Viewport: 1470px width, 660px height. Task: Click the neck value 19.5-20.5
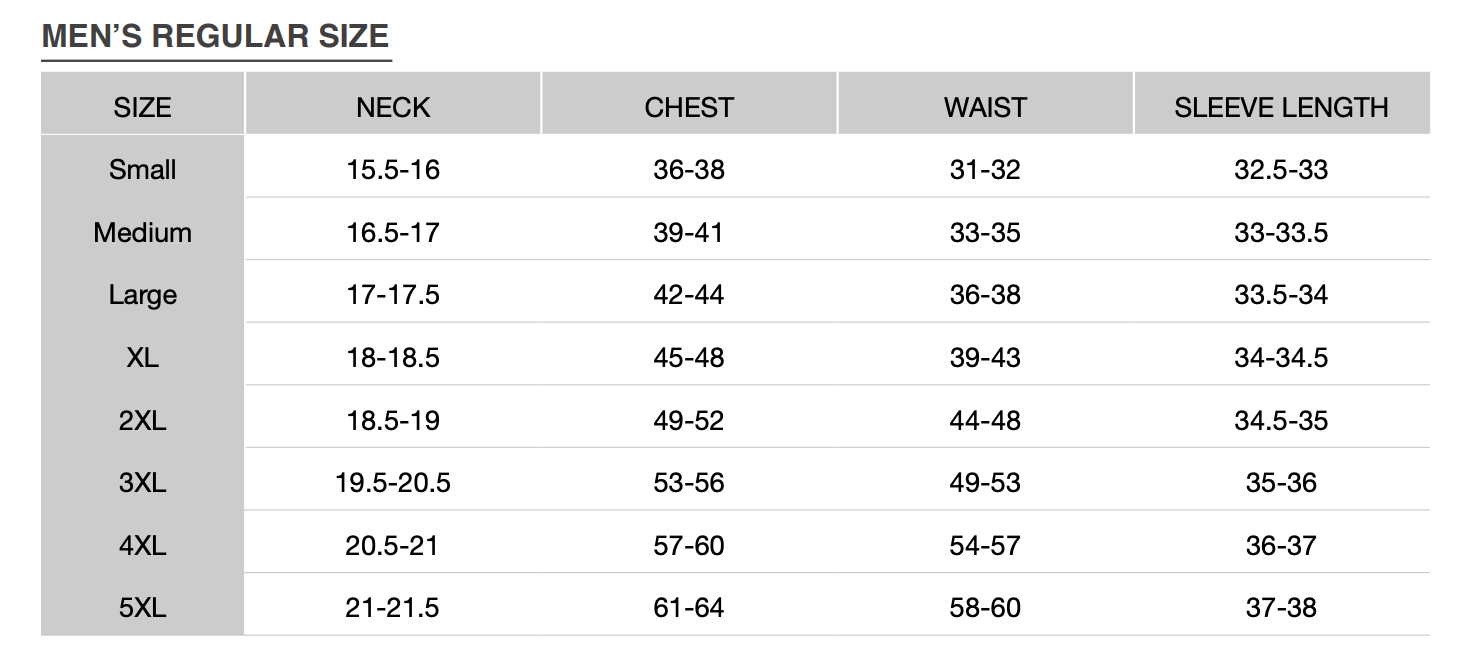point(393,483)
